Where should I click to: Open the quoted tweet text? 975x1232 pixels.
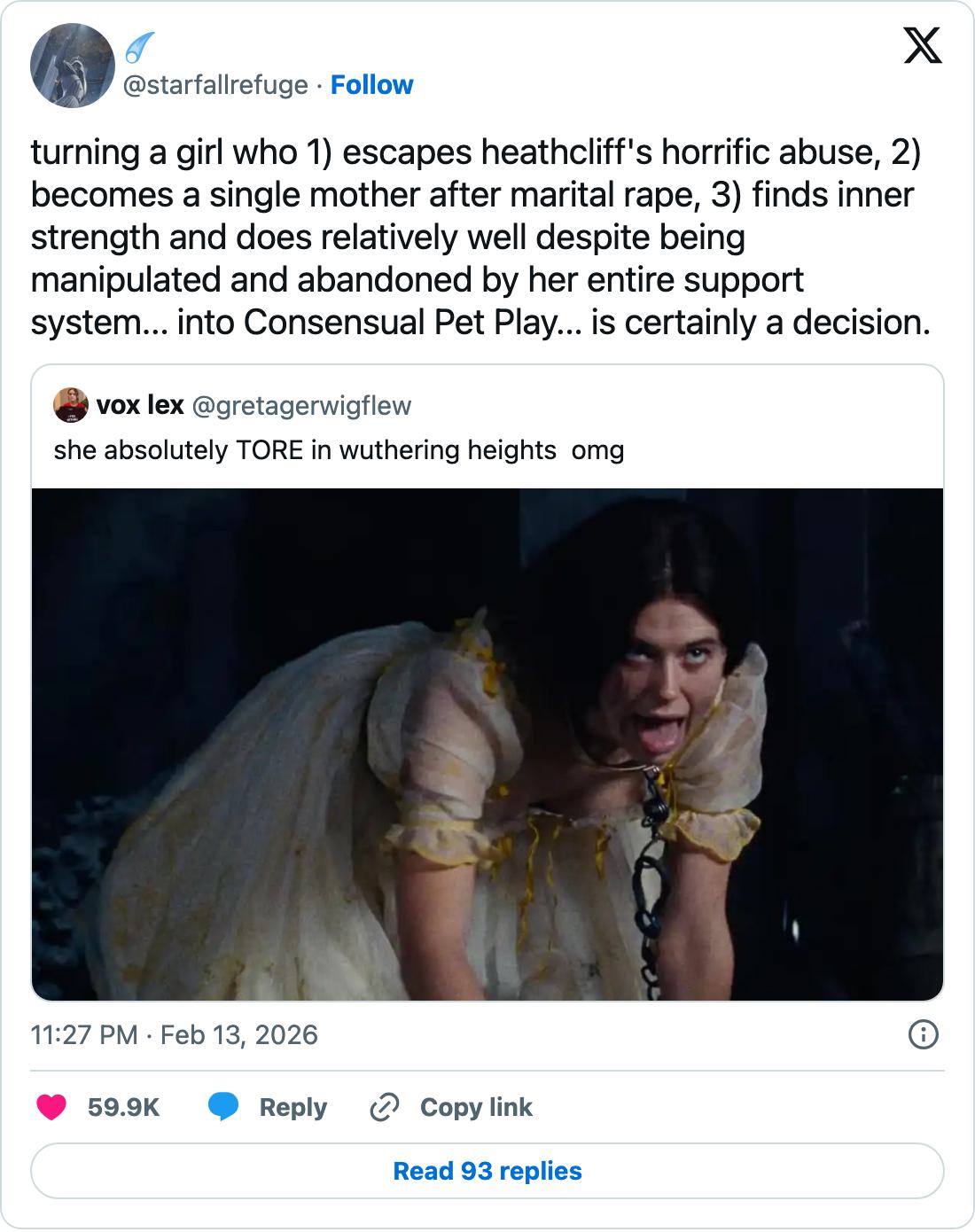(339, 450)
